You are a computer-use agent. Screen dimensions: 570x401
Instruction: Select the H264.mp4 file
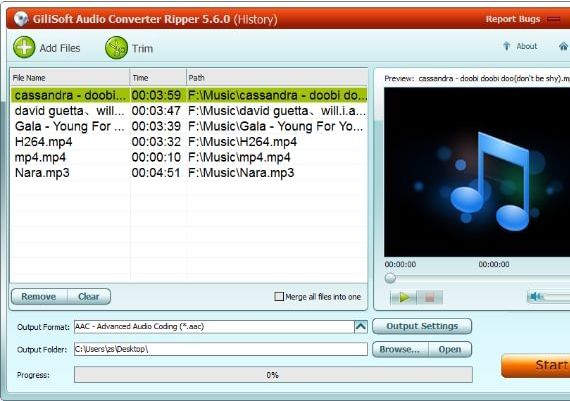[x=189, y=141]
